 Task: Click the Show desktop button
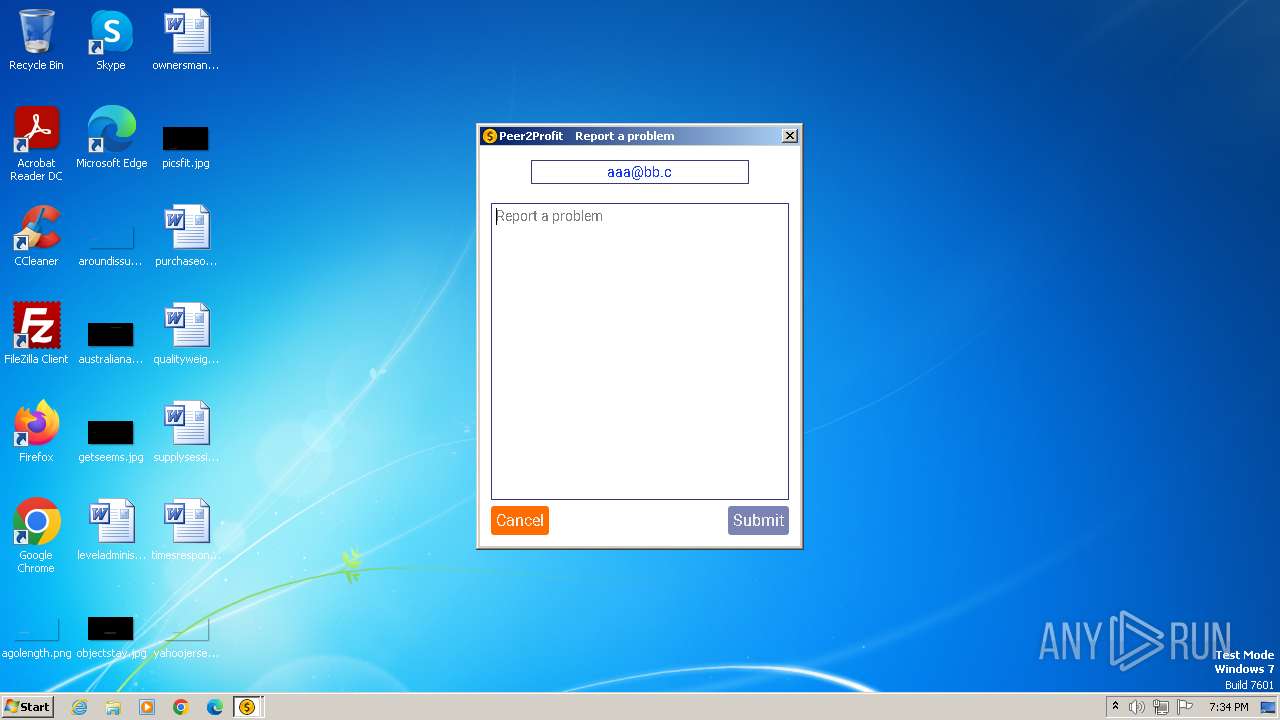[1270, 707]
